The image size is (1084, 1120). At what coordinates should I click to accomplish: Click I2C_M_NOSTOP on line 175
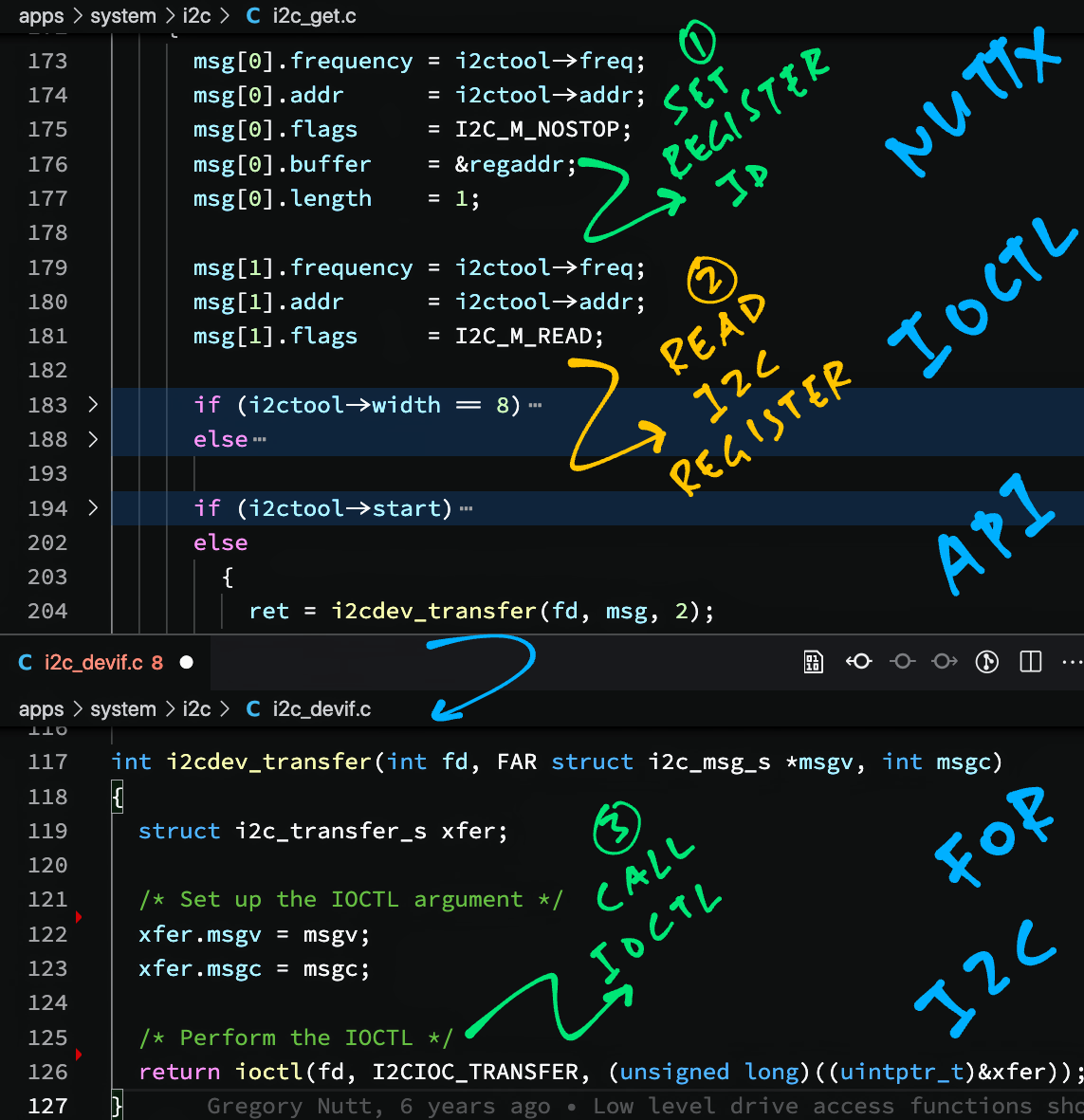[537, 129]
